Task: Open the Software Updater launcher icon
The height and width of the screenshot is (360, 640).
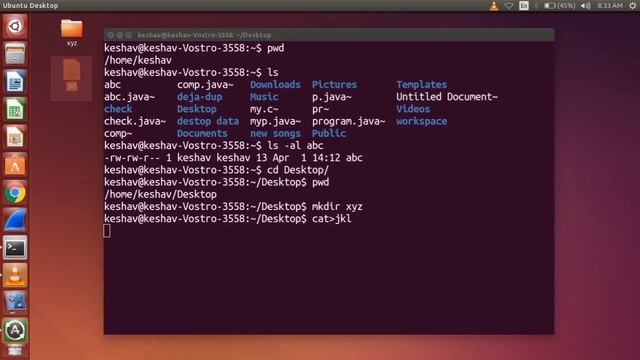Action: point(15,330)
